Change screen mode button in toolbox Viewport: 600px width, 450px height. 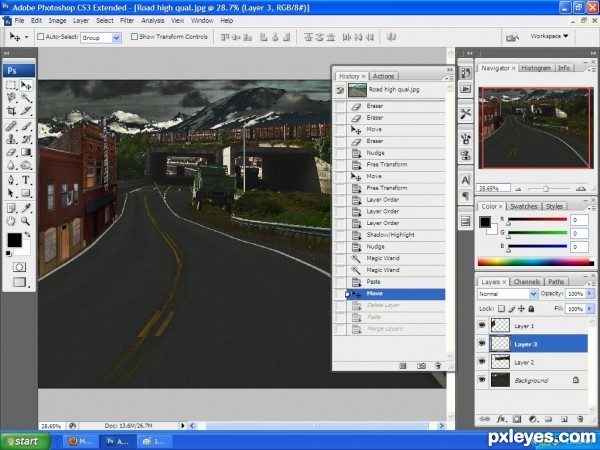point(19,282)
